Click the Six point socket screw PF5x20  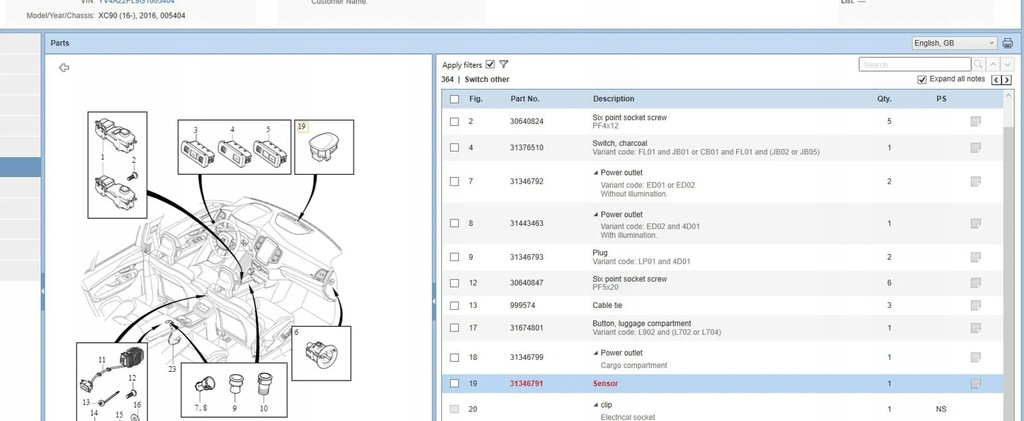pyautogui.click(x=630, y=283)
